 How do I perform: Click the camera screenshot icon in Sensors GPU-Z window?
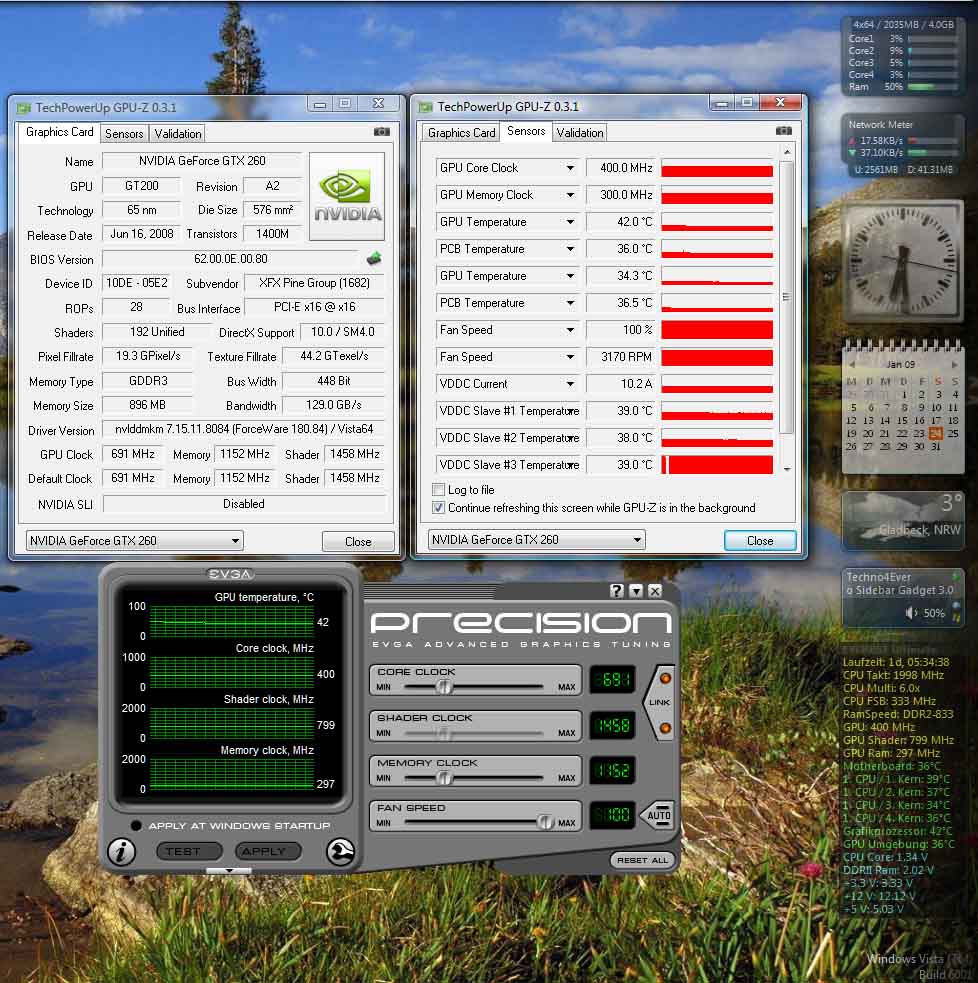point(783,130)
